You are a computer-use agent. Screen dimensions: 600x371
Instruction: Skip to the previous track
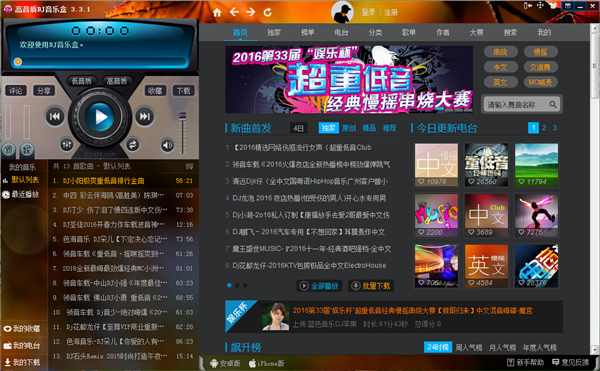tap(55, 116)
